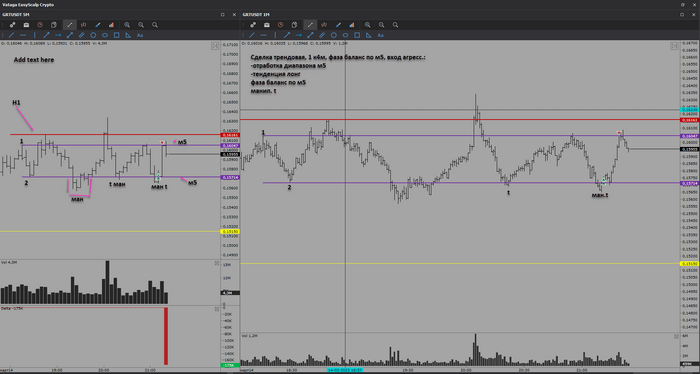
Task: Select the Russian trade notes text on 1M chart
Action: (x=338, y=74)
